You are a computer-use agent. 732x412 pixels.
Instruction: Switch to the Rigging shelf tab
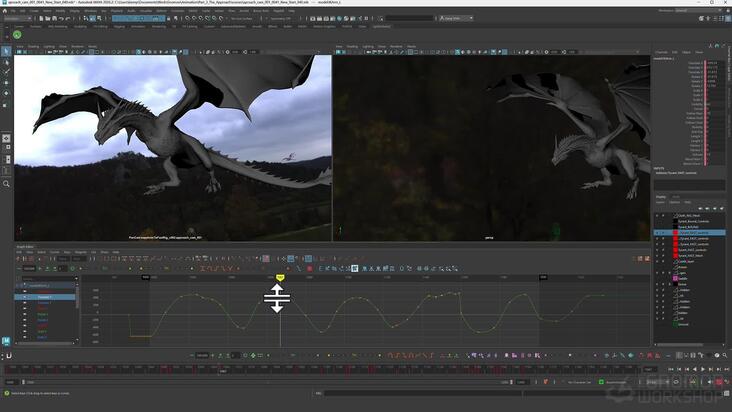(120, 27)
